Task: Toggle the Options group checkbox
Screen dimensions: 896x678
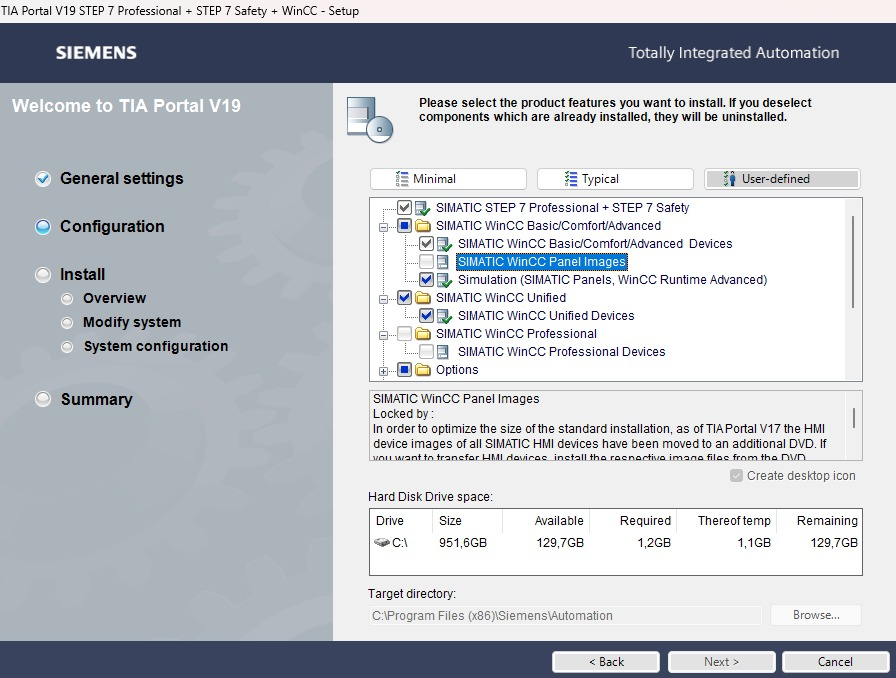Action: click(x=404, y=370)
